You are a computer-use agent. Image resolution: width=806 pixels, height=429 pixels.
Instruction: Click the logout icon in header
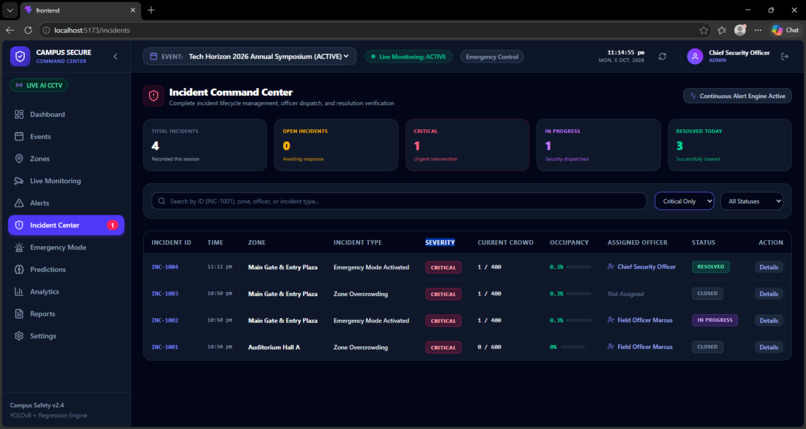pos(784,57)
